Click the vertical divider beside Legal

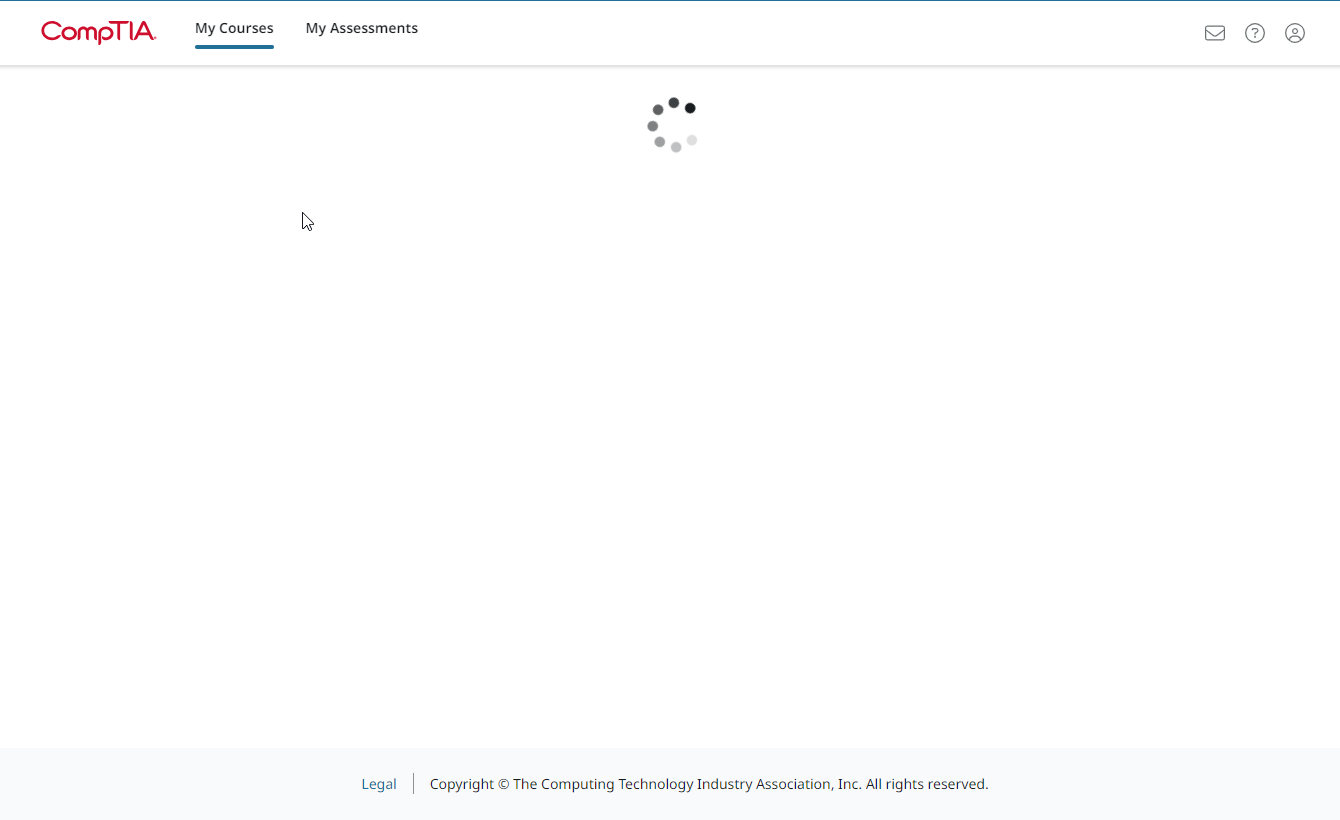(413, 784)
